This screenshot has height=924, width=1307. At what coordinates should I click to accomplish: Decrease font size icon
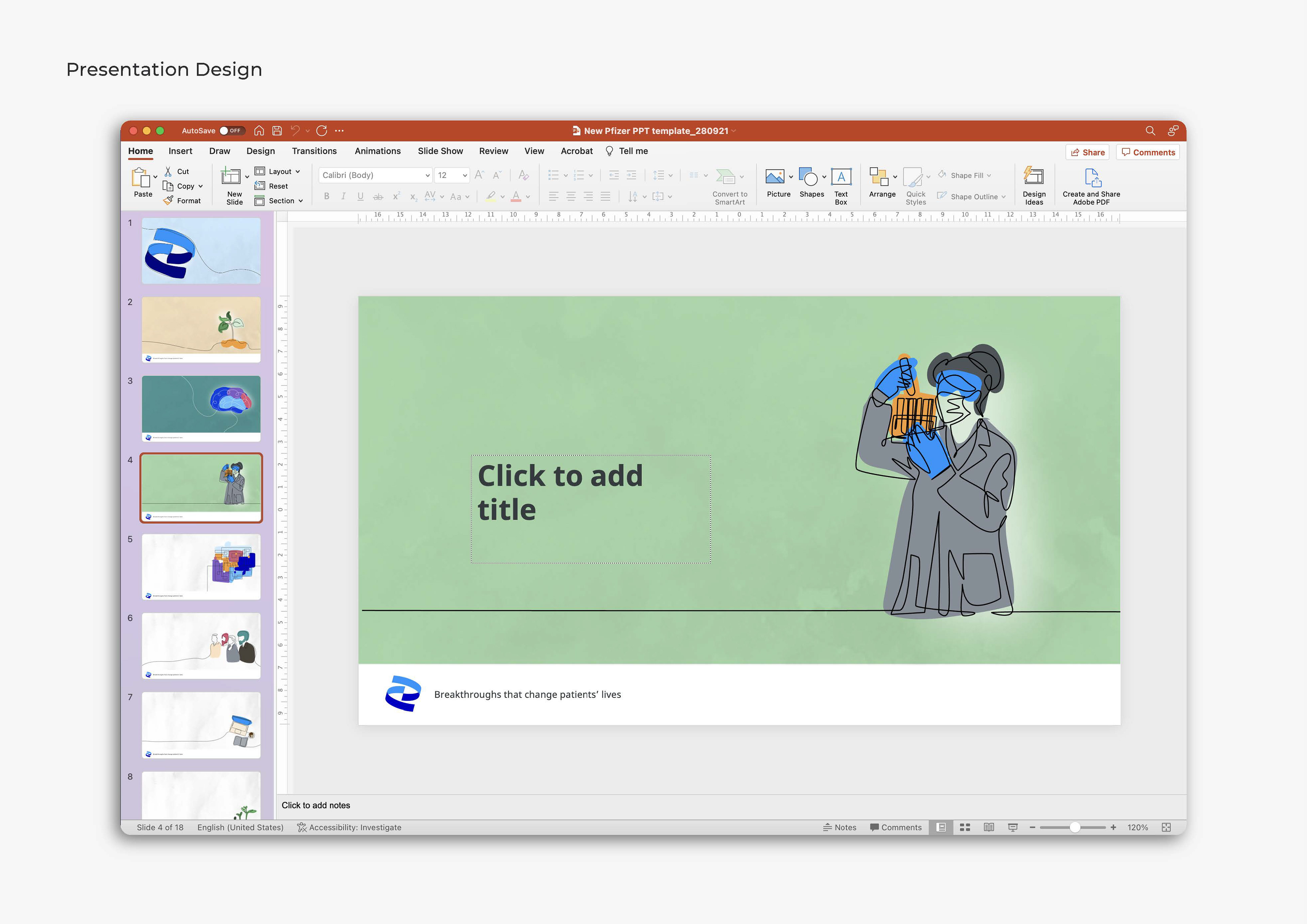(x=497, y=175)
